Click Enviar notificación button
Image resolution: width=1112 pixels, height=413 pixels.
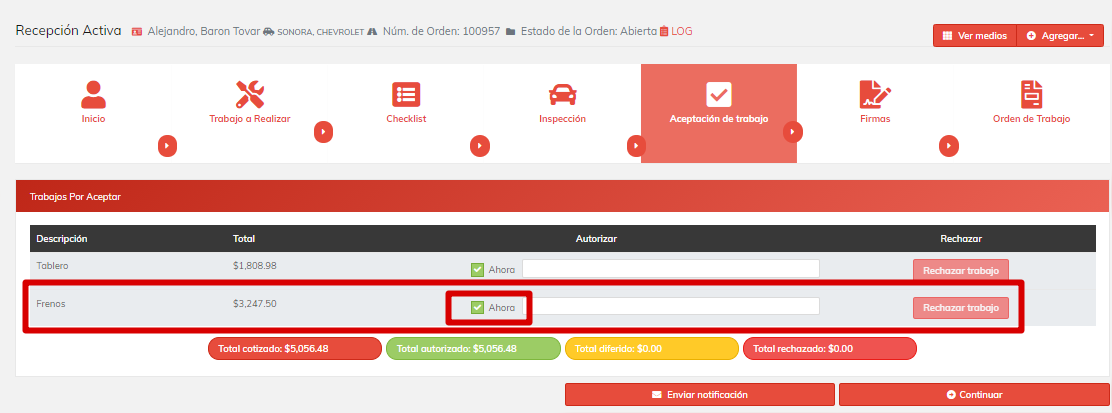pos(699,395)
